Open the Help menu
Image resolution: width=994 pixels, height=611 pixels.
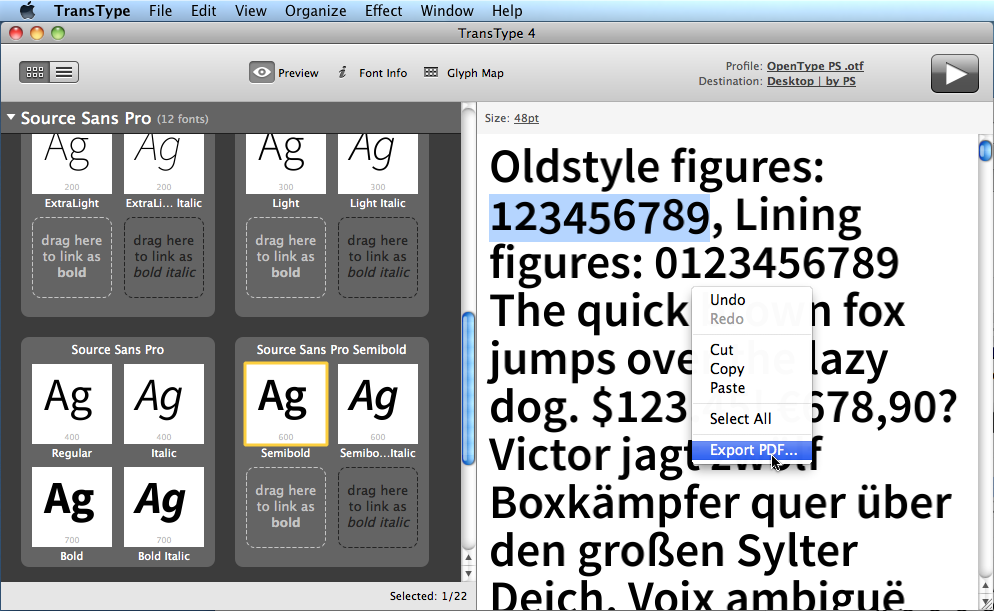click(507, 11)
